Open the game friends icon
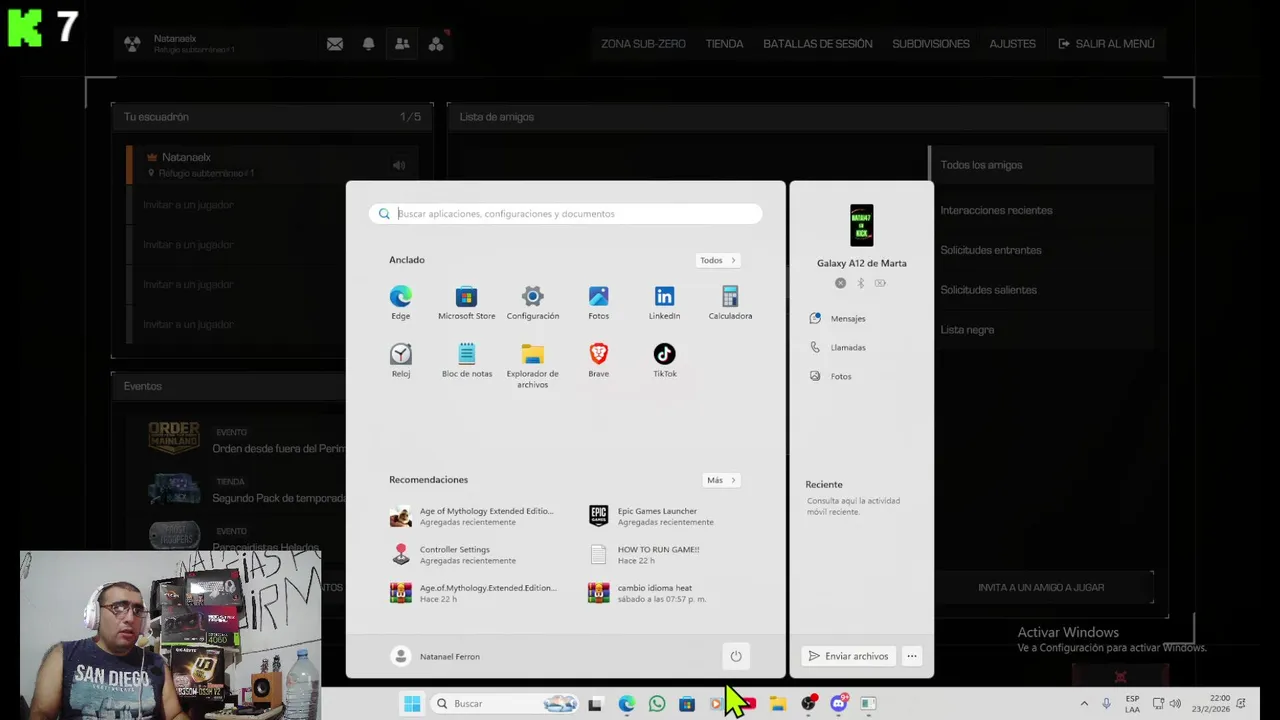The height and width of the screenshot is (720, 1280). 402,44
